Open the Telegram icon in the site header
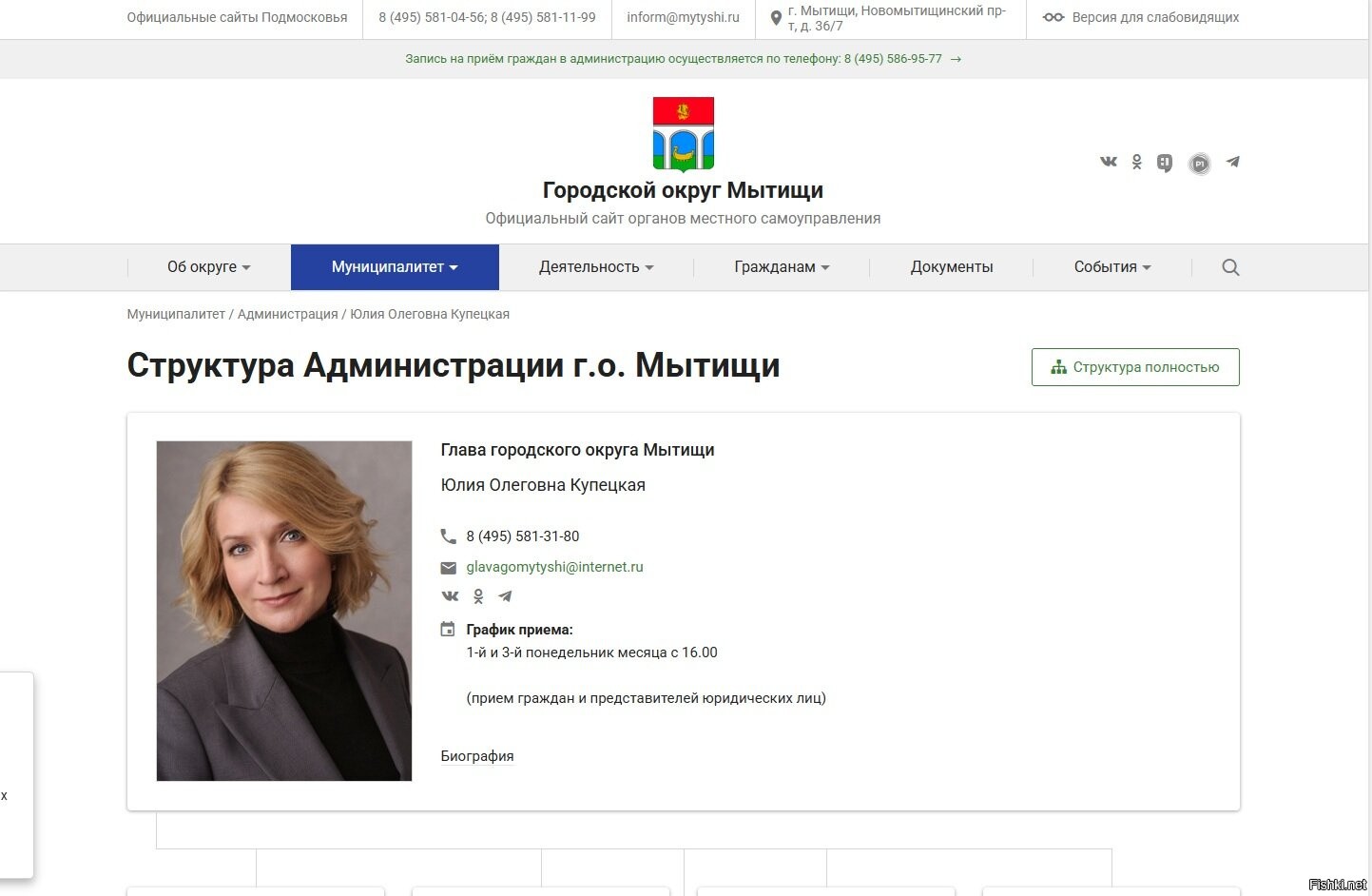 1233,162
